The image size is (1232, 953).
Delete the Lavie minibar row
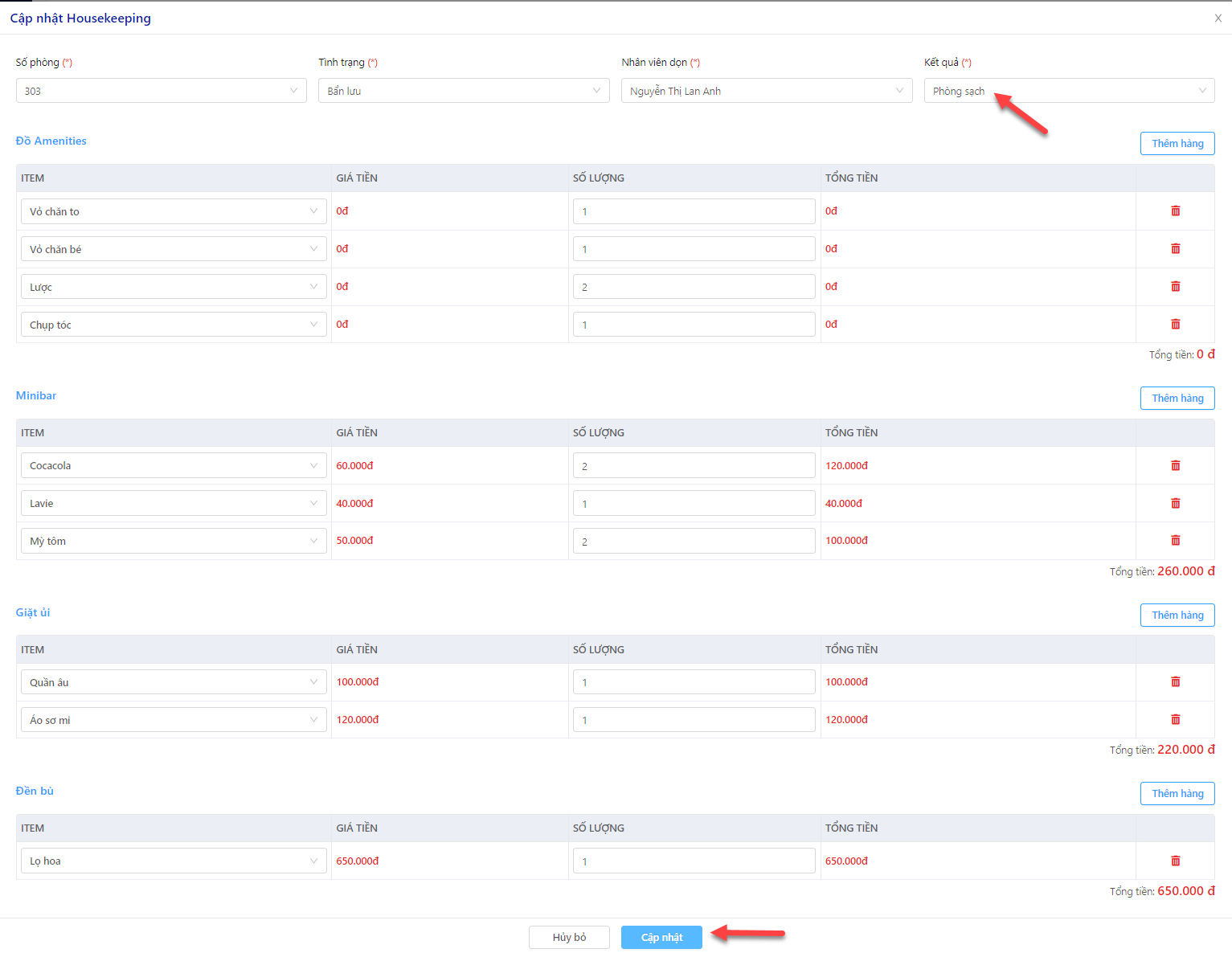point(1175,503)
